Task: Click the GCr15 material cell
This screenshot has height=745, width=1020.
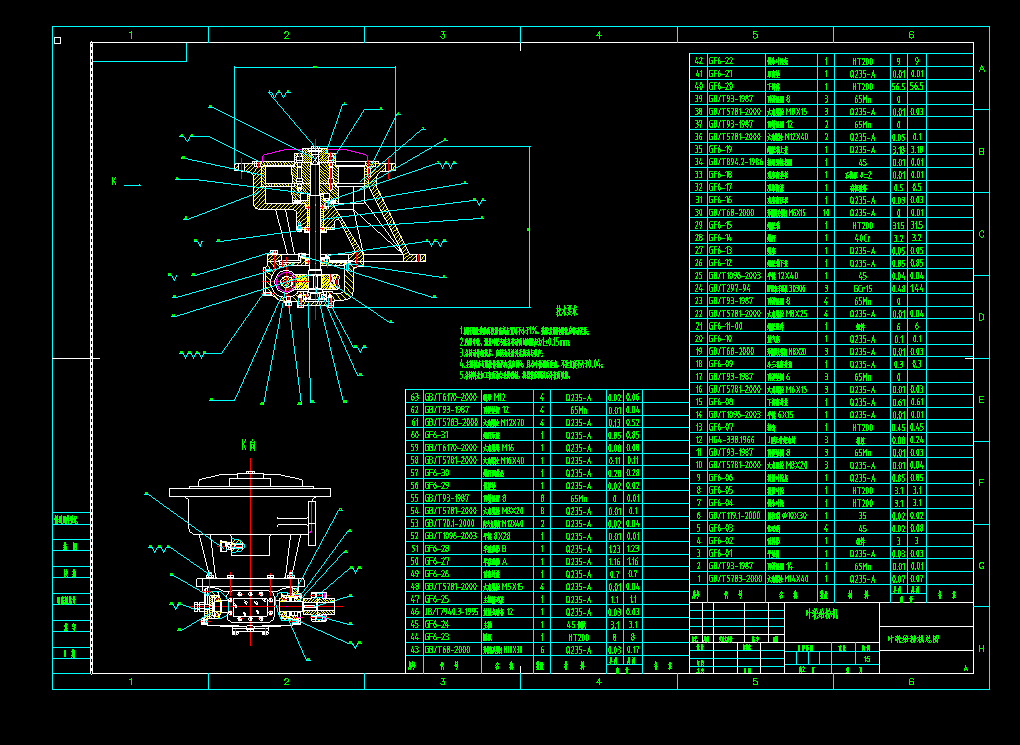Action: click(x=863, y=288)
